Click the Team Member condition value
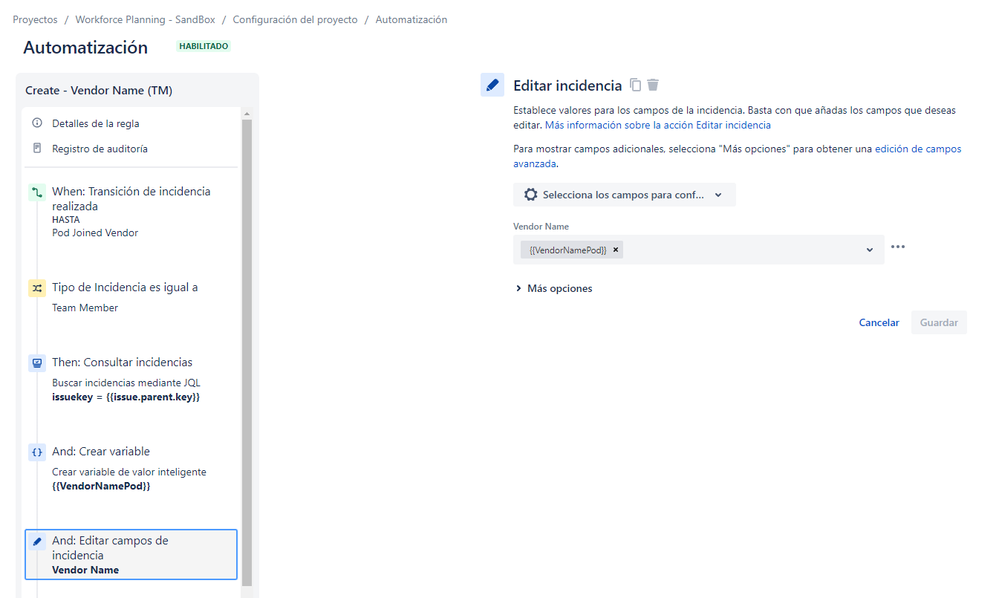999x598 pixels. coord(85,308)
